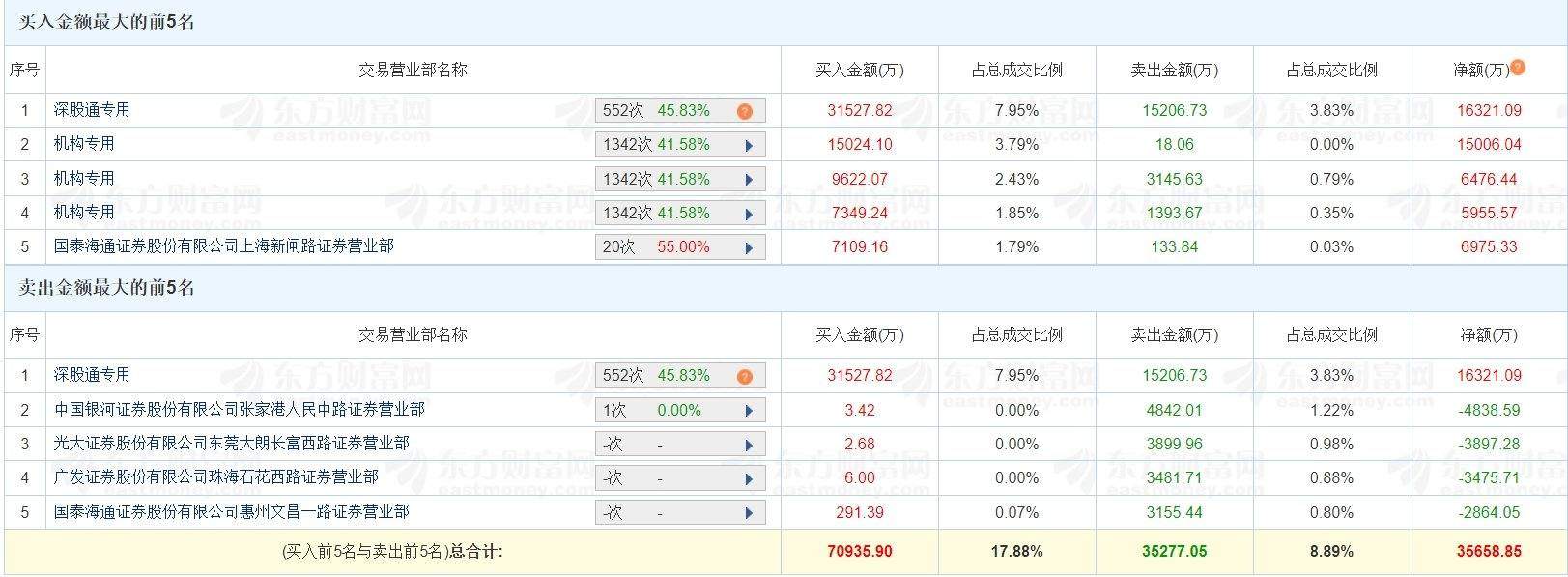Click the 卖出金额最大的前5名 section heading
The height and width of the screenshot is (577, 1568).
click(x=107, y=288)
